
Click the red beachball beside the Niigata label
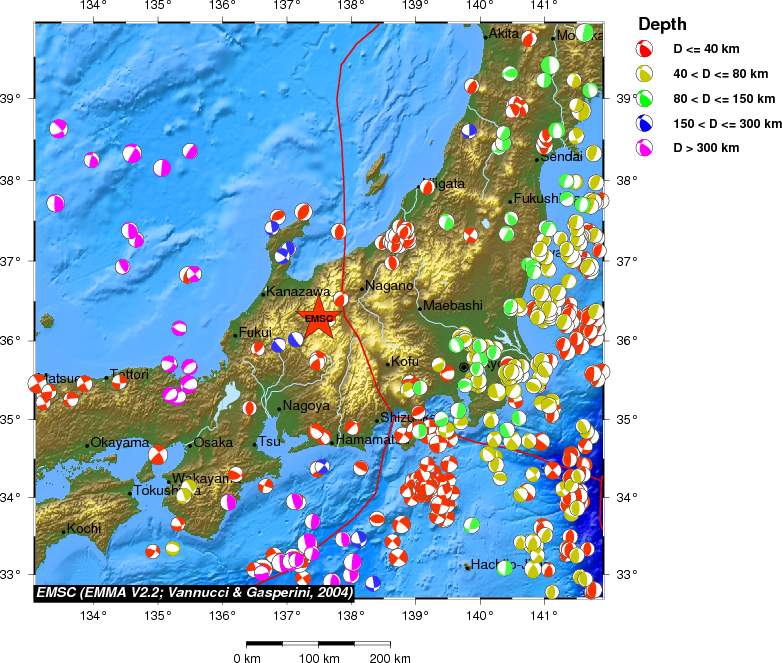(x=427, y=187)
